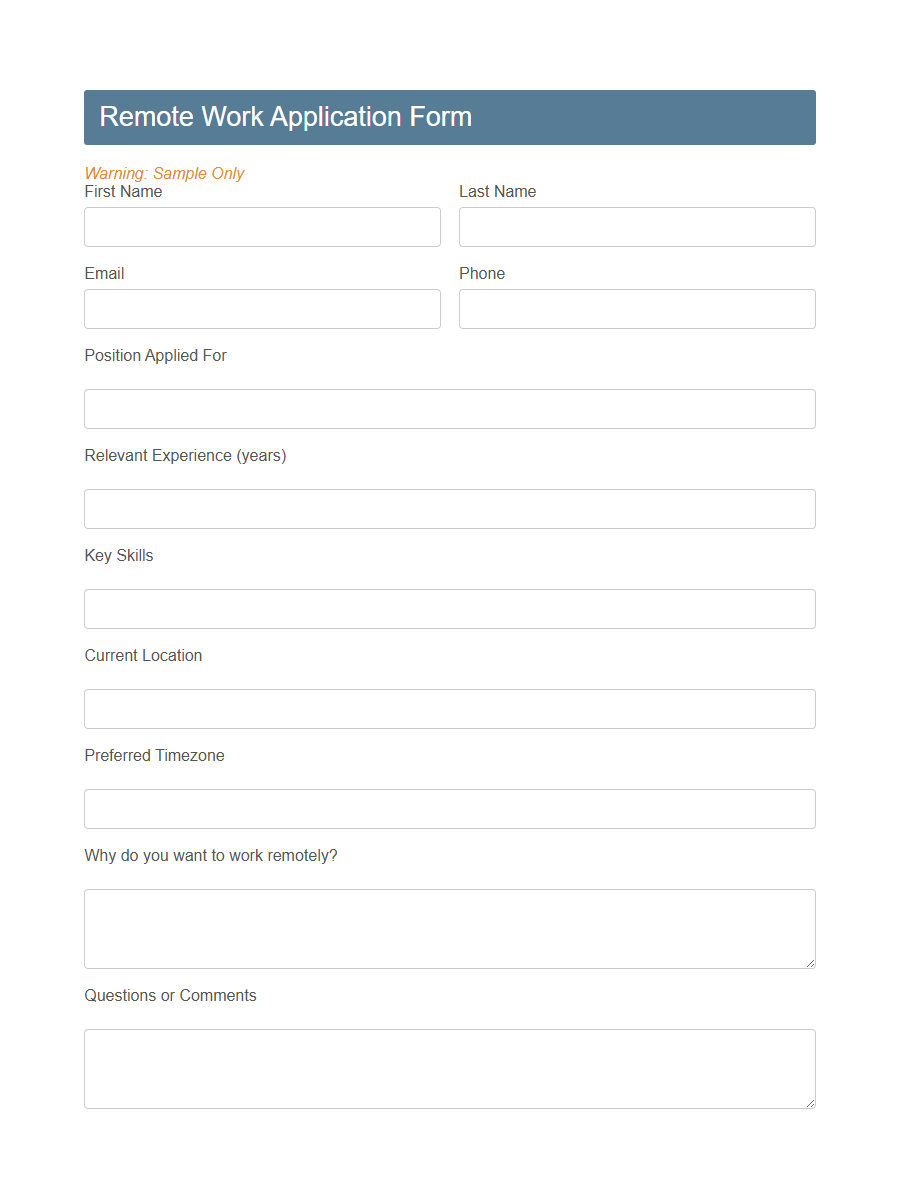Focus the Position Applied For field
This screenshot has height=1181, width=900.
pos(449,409)
